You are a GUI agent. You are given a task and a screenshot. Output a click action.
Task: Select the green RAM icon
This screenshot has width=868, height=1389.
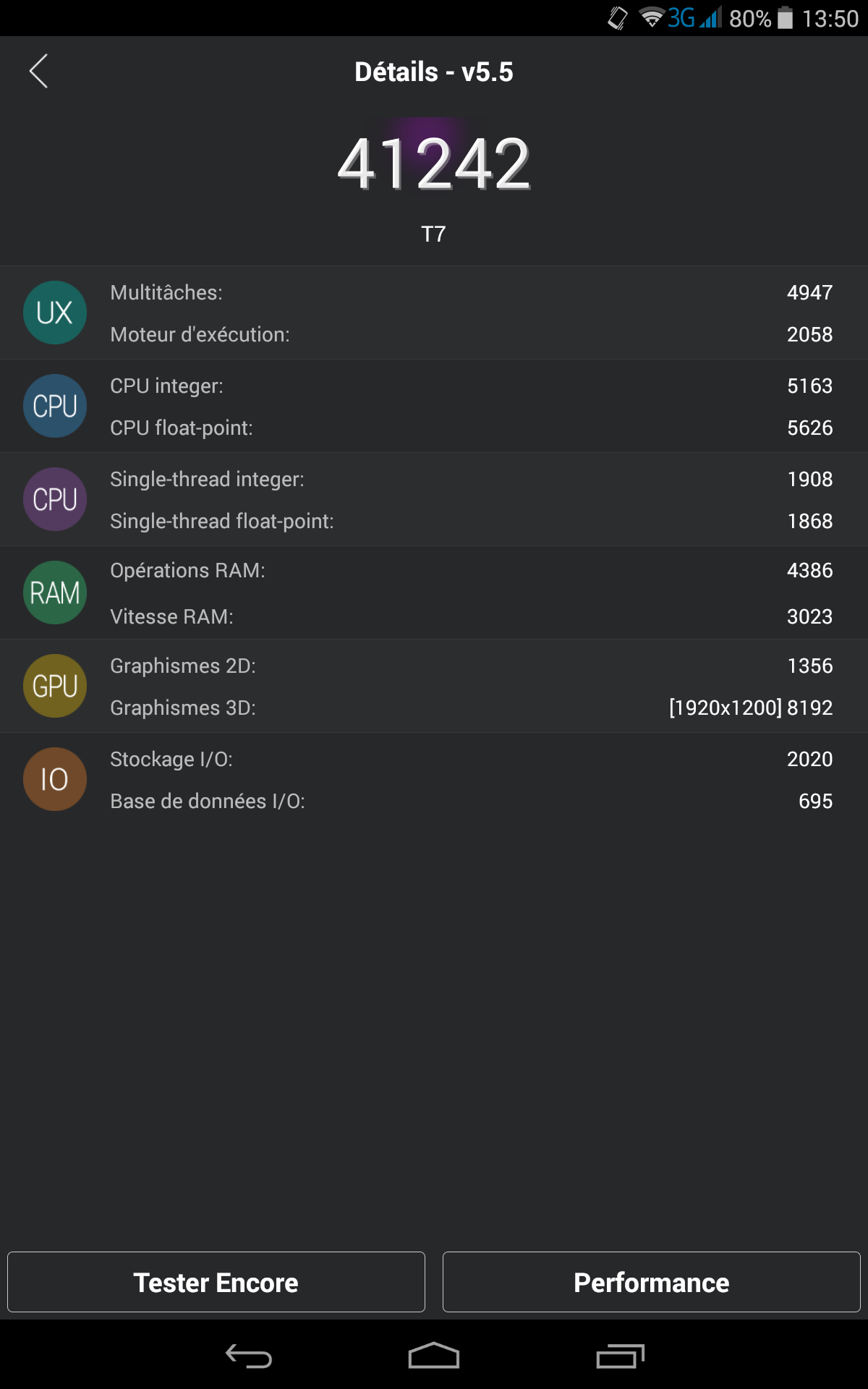point(55,592)
